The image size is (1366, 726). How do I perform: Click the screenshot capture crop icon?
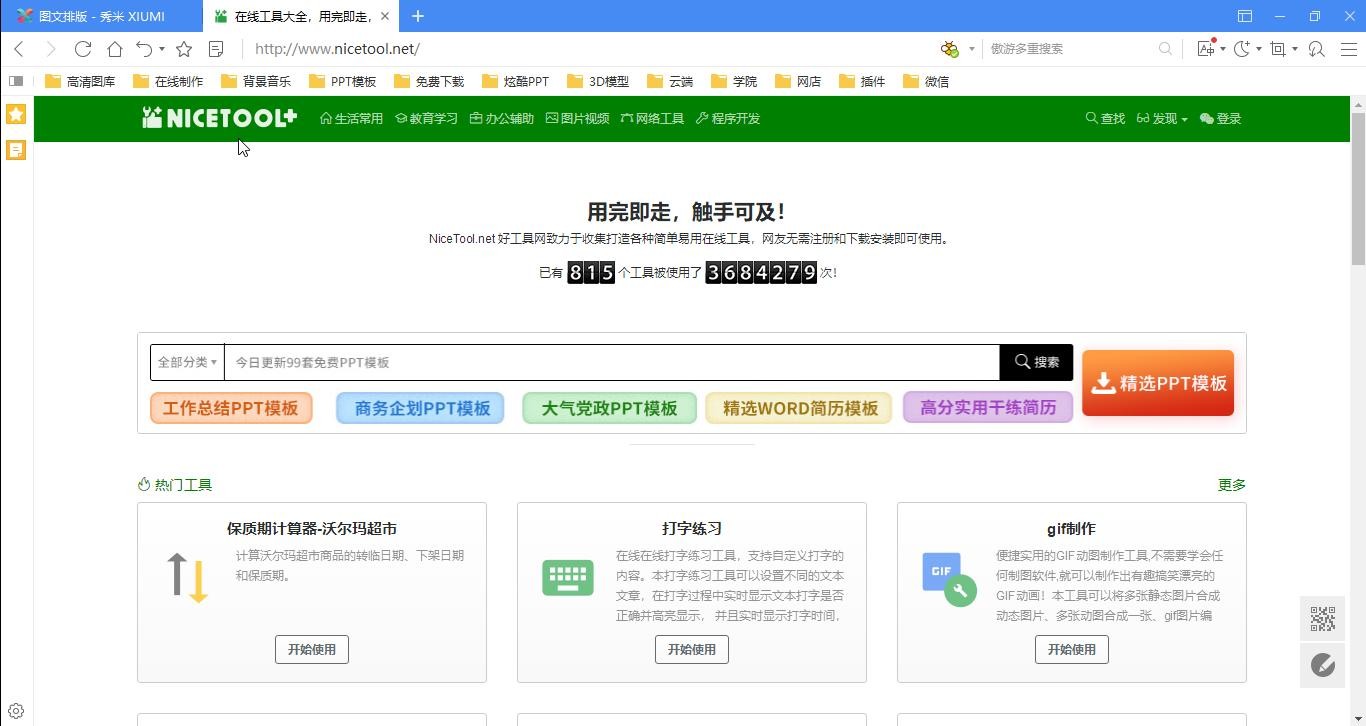1277,49
